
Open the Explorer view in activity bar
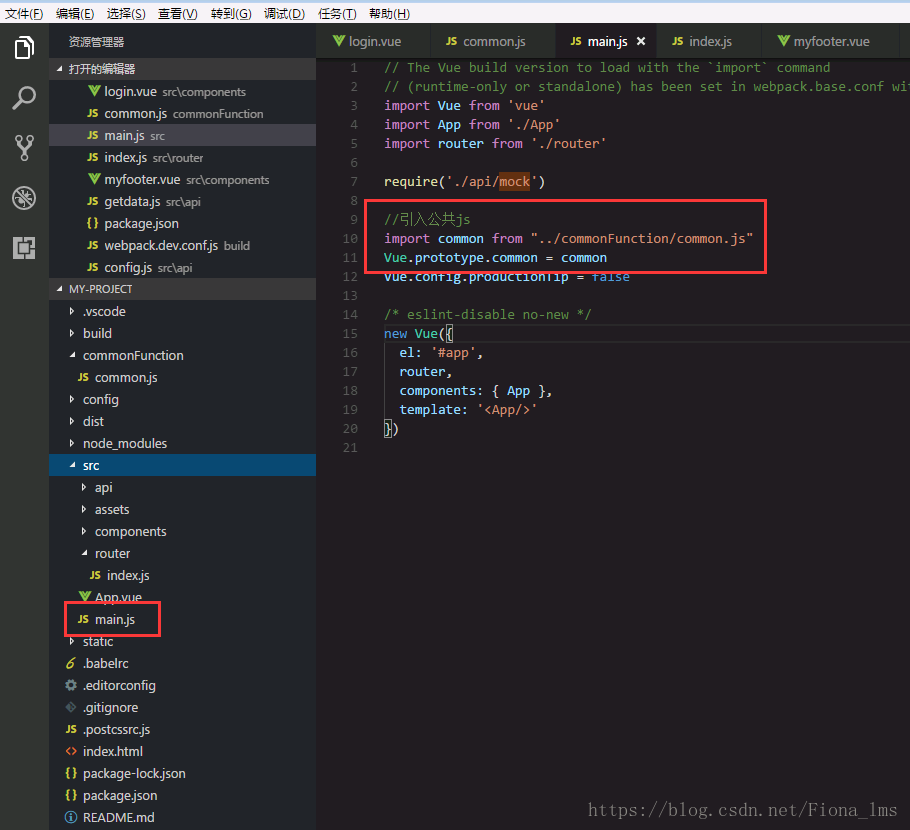[x=24, y=47]
